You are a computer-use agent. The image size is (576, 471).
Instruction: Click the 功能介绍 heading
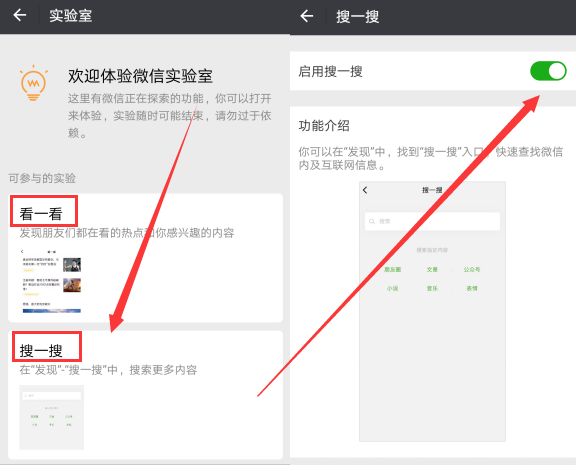click(x=324, y=126)
